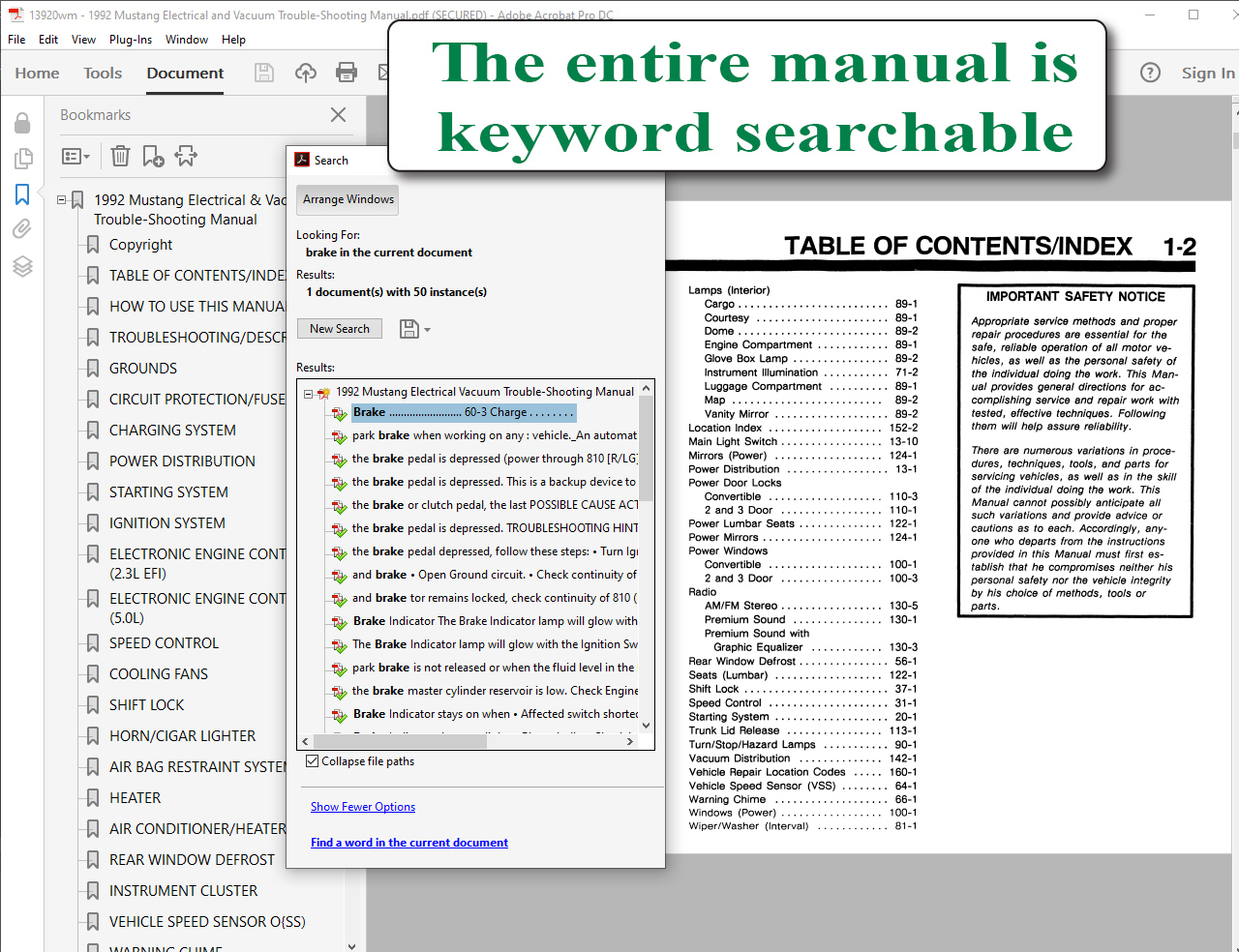The image size is (1239, 952).
Task: Click the Show Fewer Options link
Action: (363, 807)
